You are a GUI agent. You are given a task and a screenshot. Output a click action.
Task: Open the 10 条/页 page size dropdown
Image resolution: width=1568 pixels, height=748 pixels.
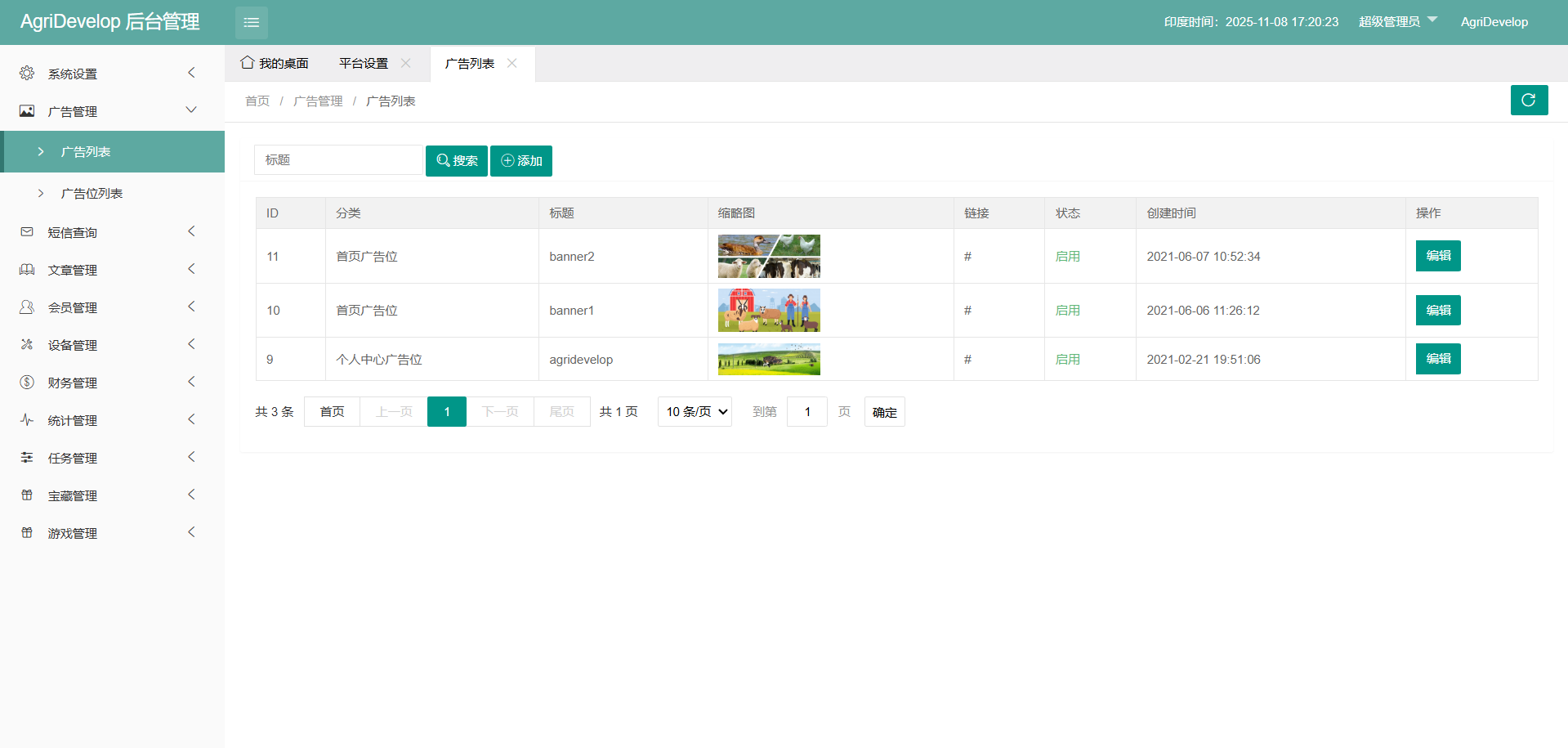tap(695, 412)
